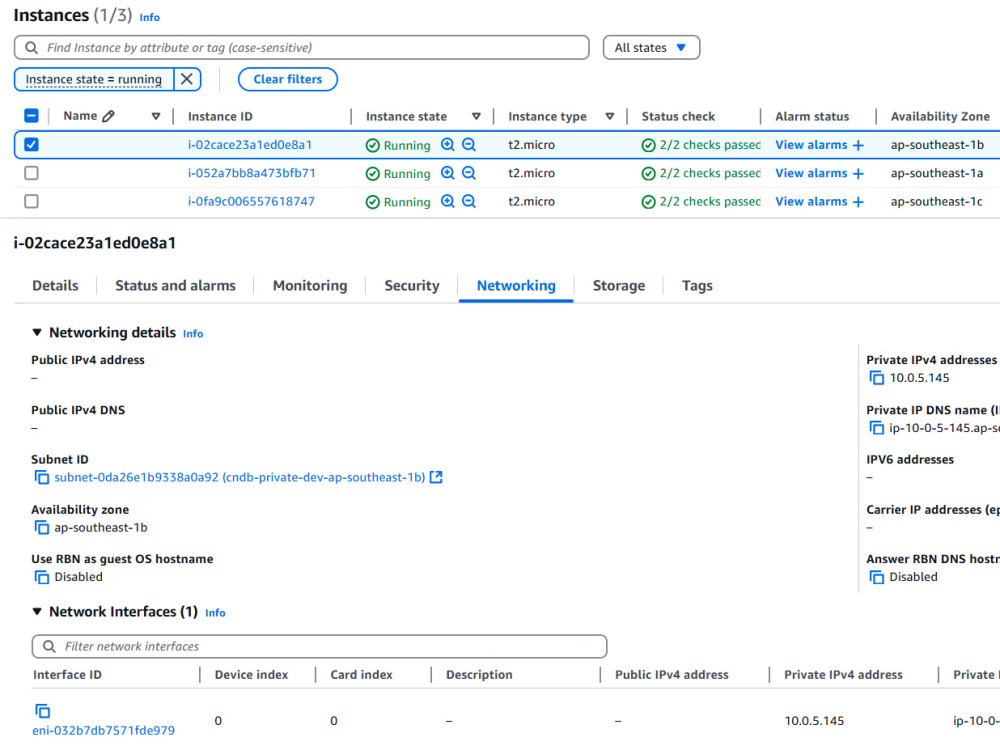Copy the Availability zone ap-southeast-1b value
Viewport: 1000px width, 750px height.
tap(41, 527)
